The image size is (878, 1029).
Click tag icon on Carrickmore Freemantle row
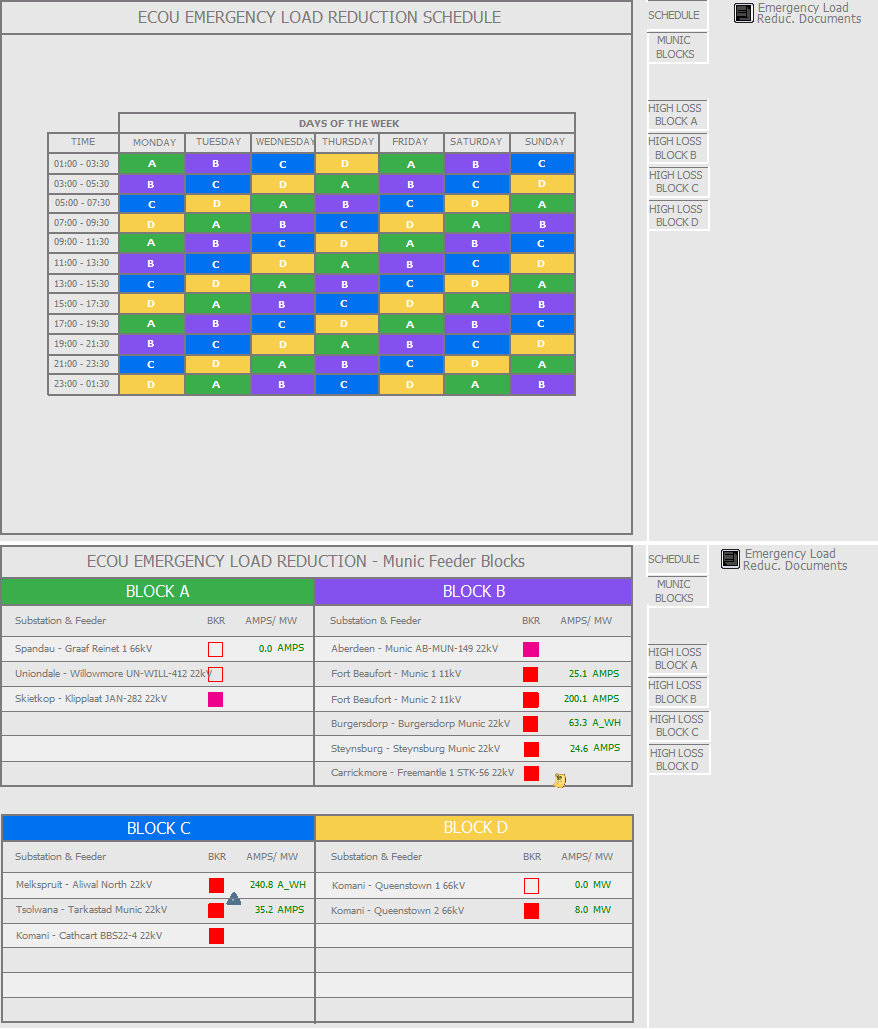pyautogui.click(x=560, y=780)
